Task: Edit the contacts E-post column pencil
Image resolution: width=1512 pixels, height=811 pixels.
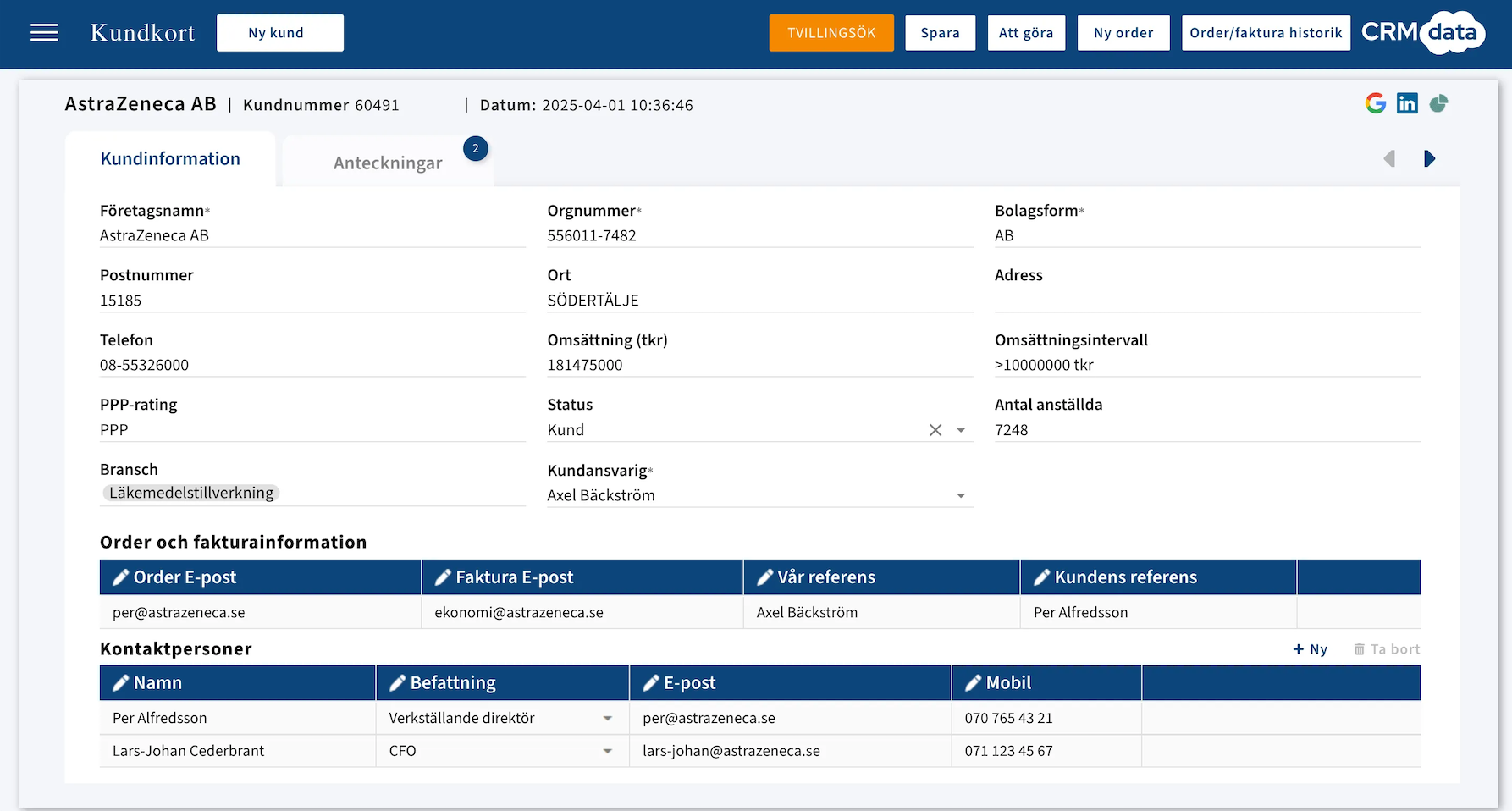Action: 651,683
